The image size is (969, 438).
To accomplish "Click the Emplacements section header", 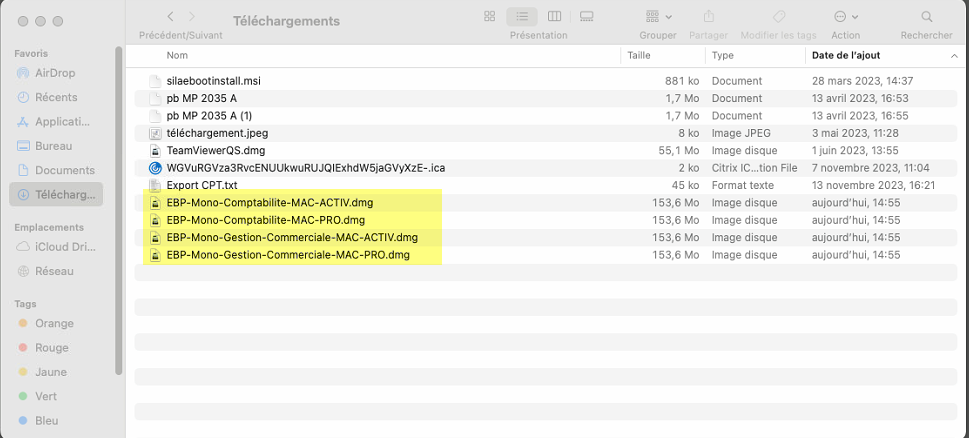I will point(49,227).
